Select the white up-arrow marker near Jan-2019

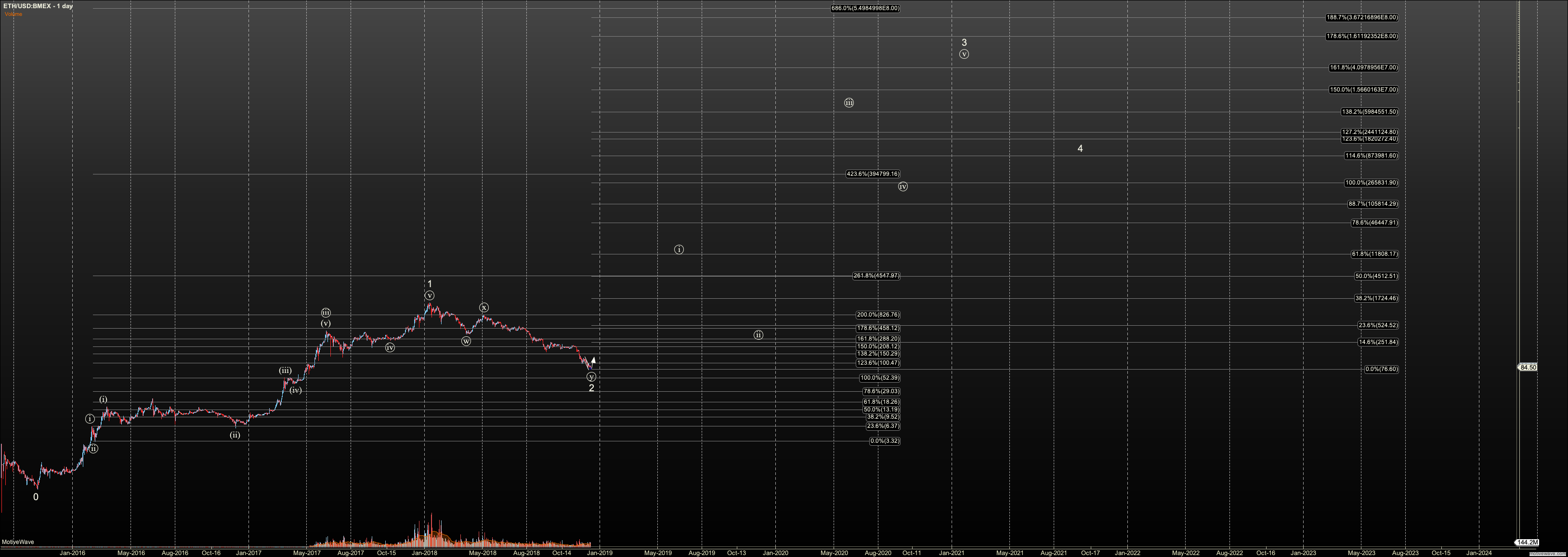(x=593, y=360)
